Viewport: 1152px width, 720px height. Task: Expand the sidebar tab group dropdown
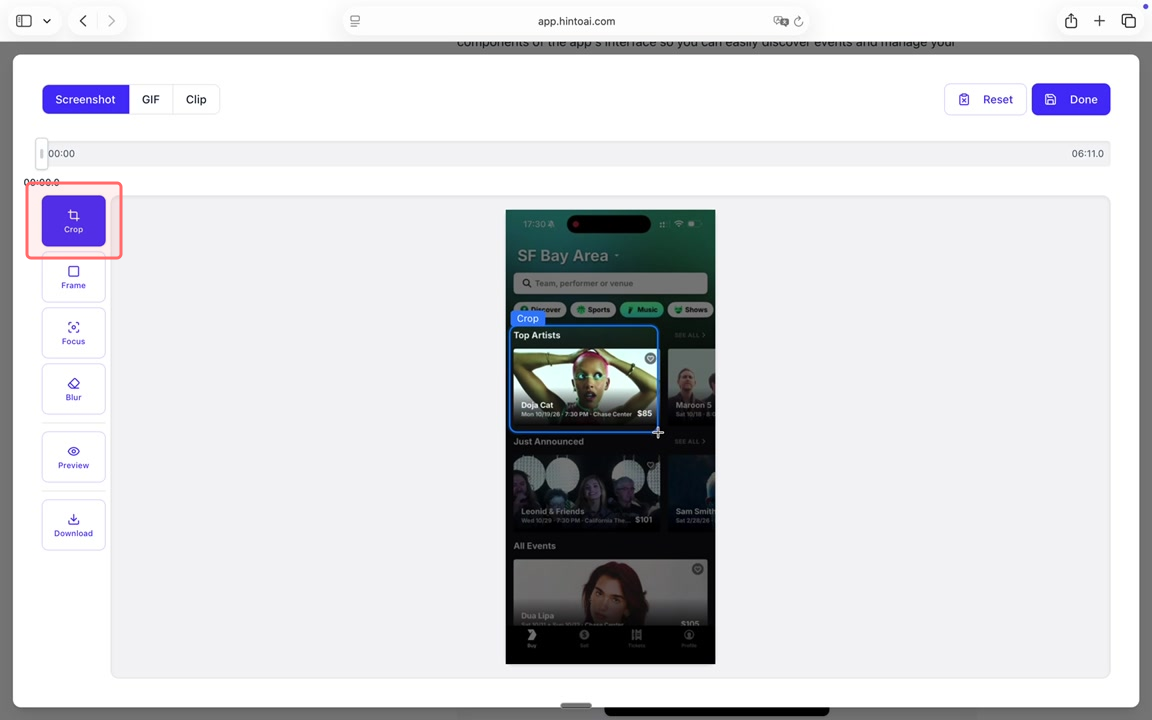tap(47, 21)
